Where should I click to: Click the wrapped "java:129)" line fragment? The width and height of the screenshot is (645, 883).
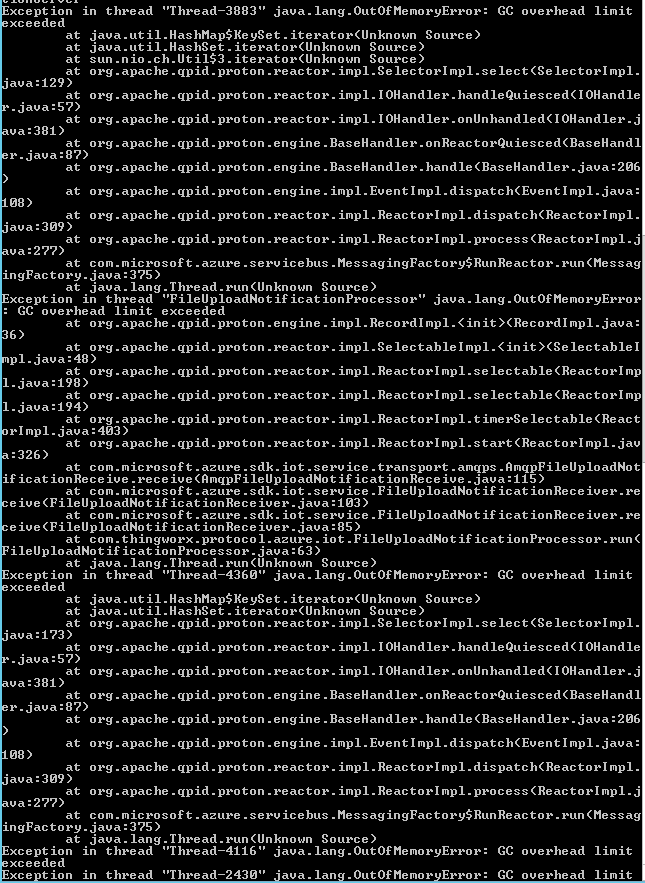(x=37, y=83)
